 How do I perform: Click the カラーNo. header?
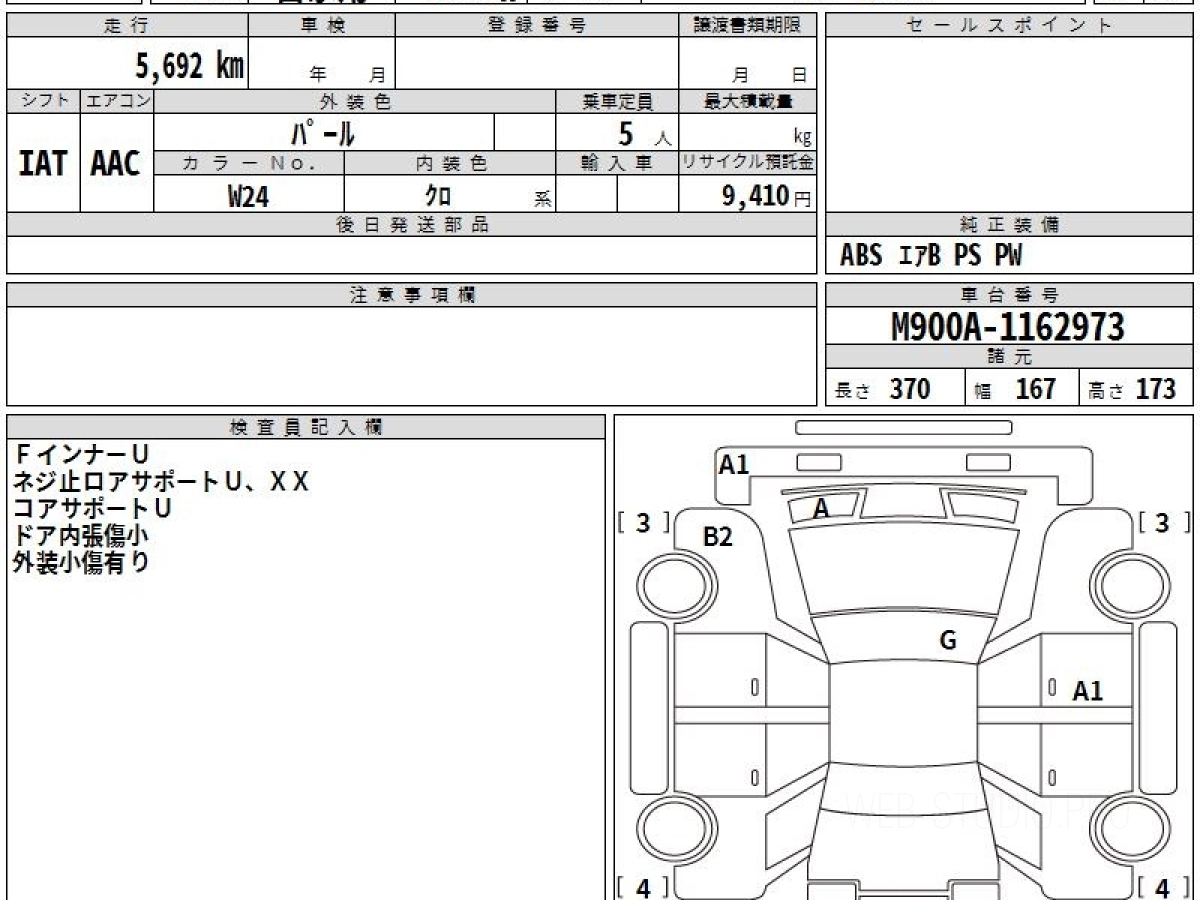[x=249, y=164]
